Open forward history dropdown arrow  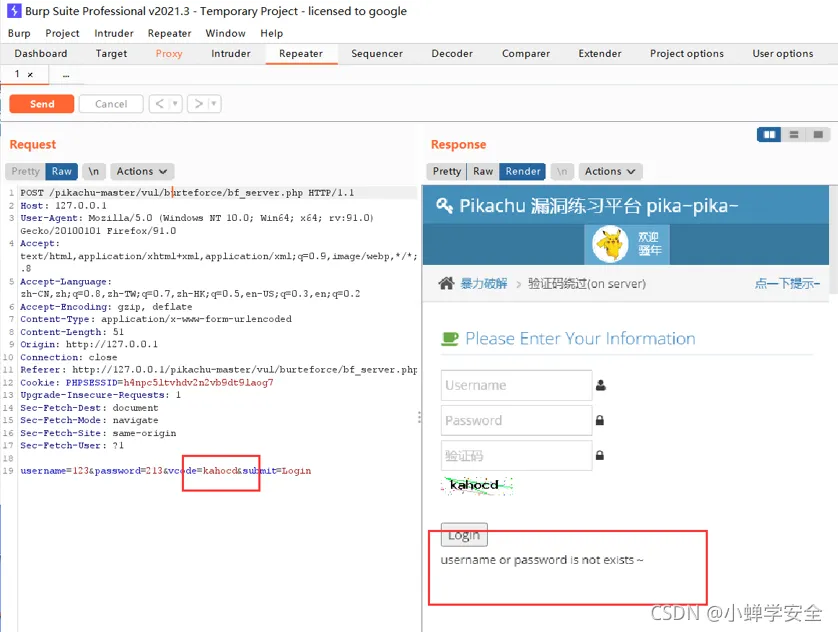tap(213, 104)
